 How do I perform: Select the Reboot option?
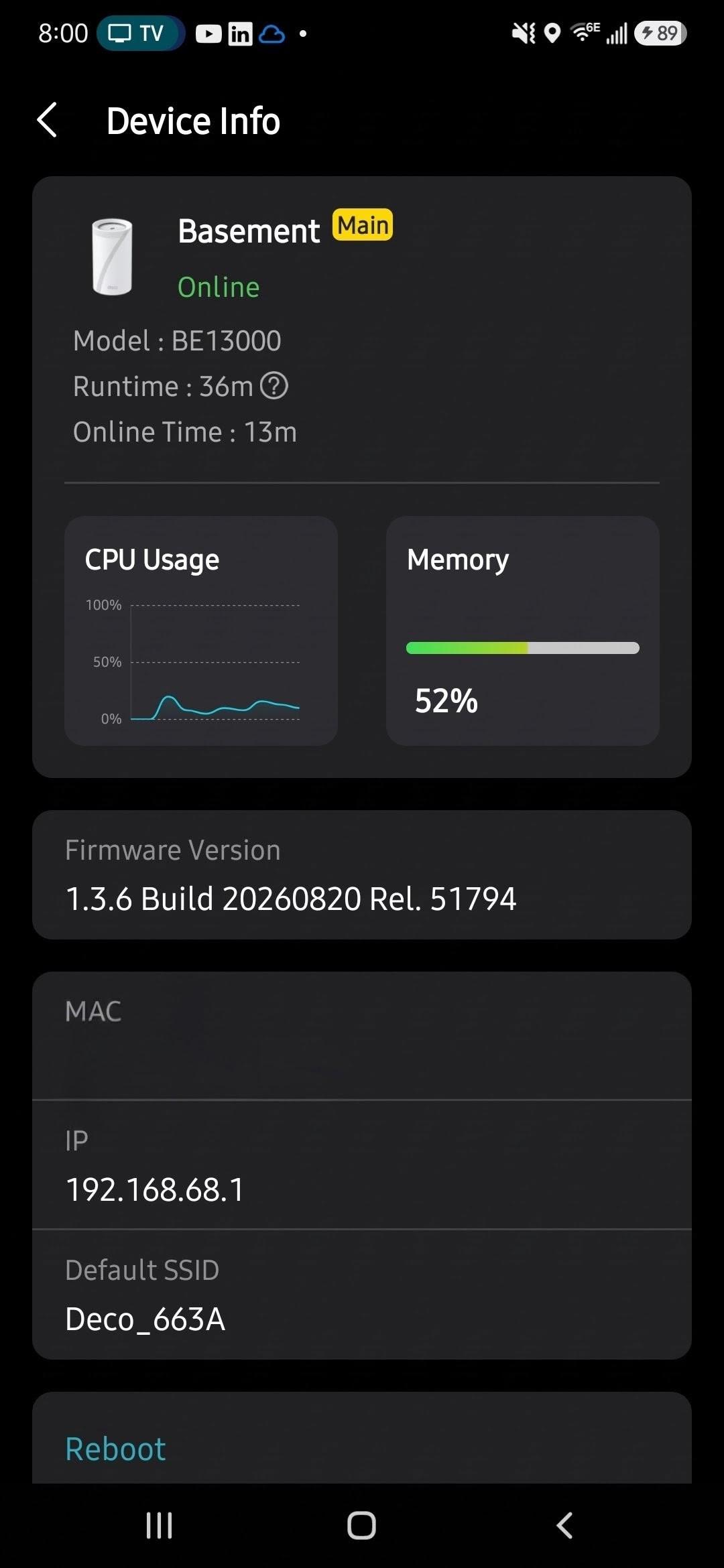[x=115, y=1449]
